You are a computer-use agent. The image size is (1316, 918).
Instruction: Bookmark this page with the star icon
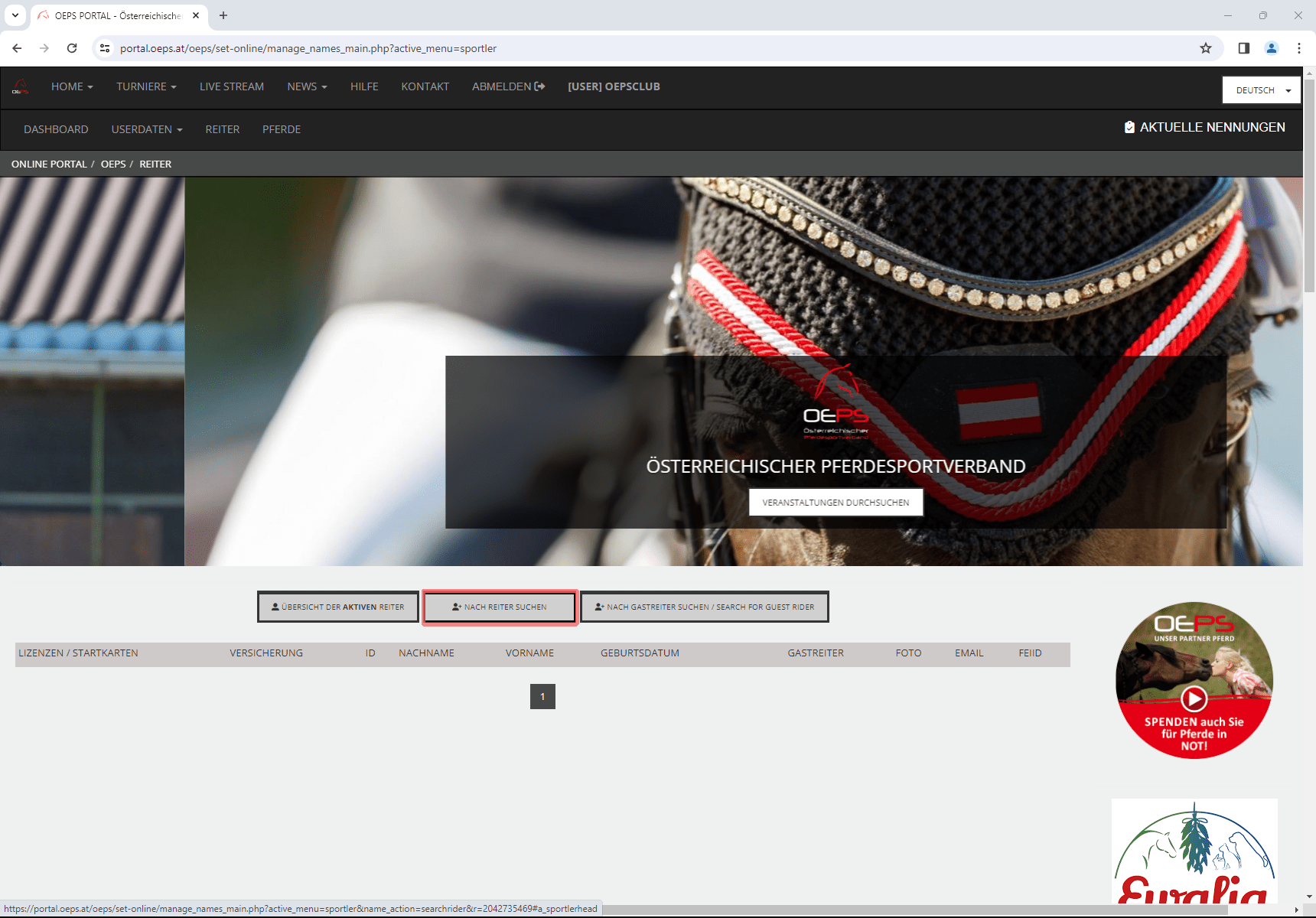[x=1206, y=48]
